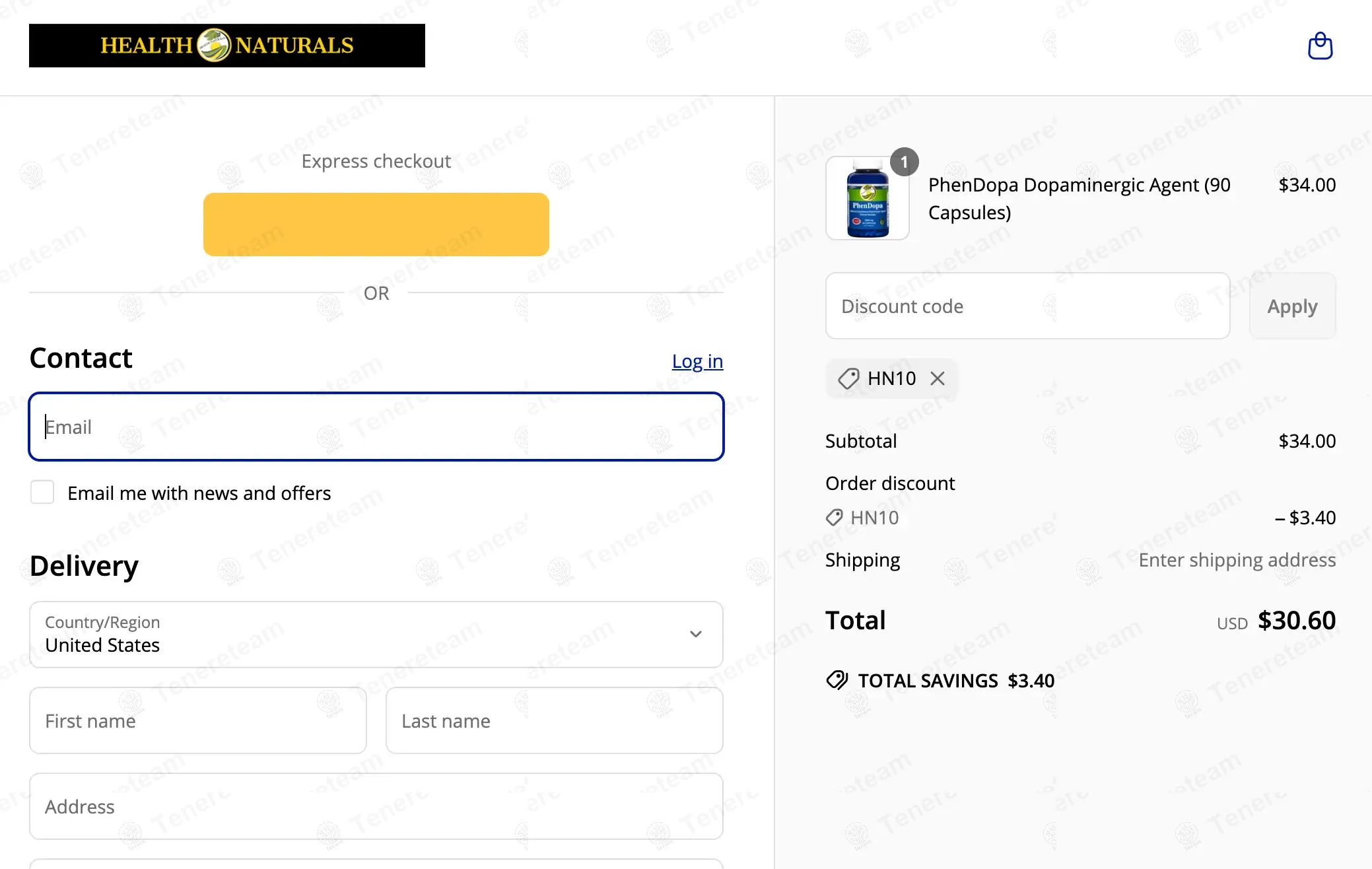
Task: Click the HN10 tag icon in chip
Action: 848,378
